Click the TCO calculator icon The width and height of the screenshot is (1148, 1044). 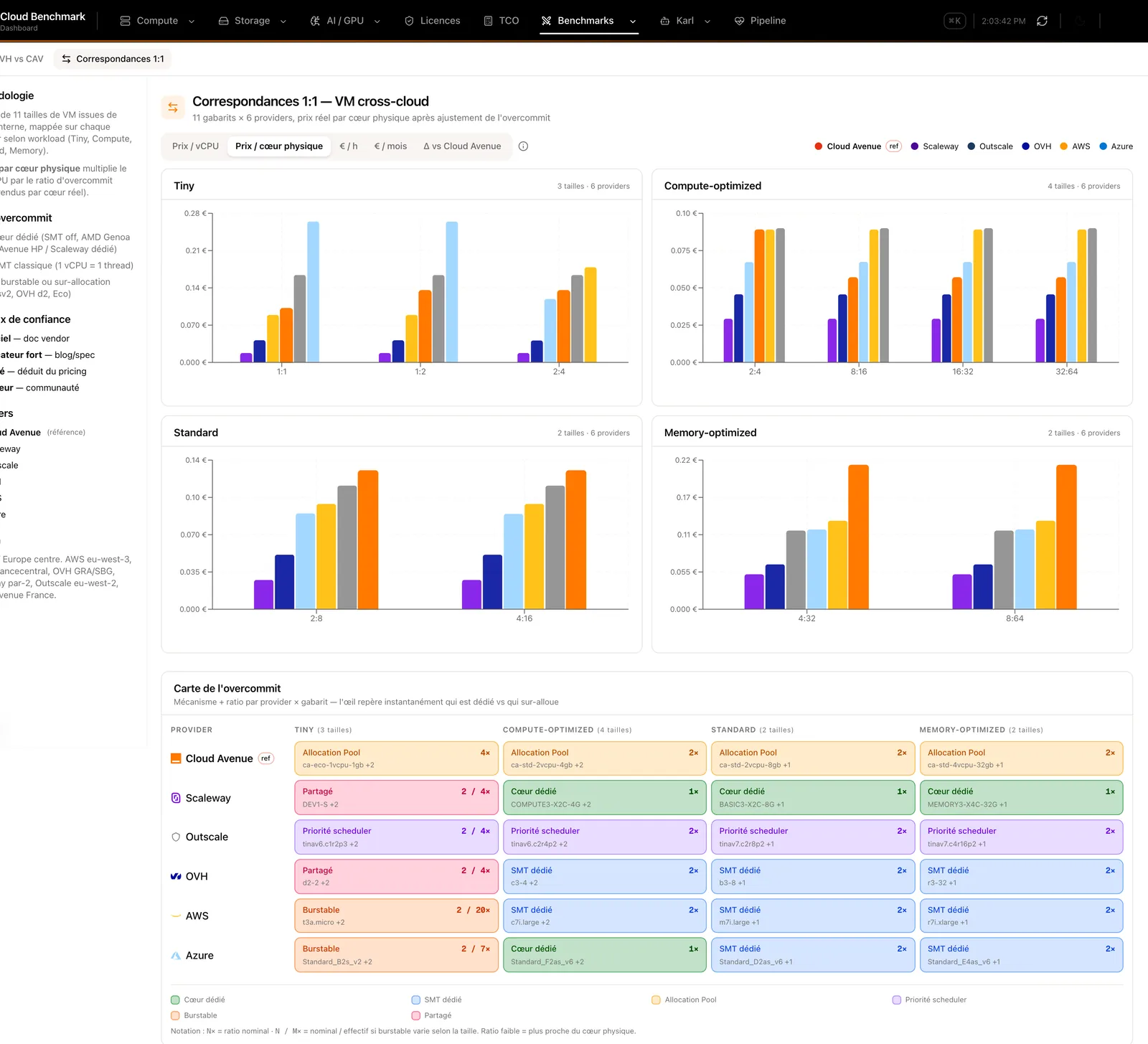coord(489,21)
